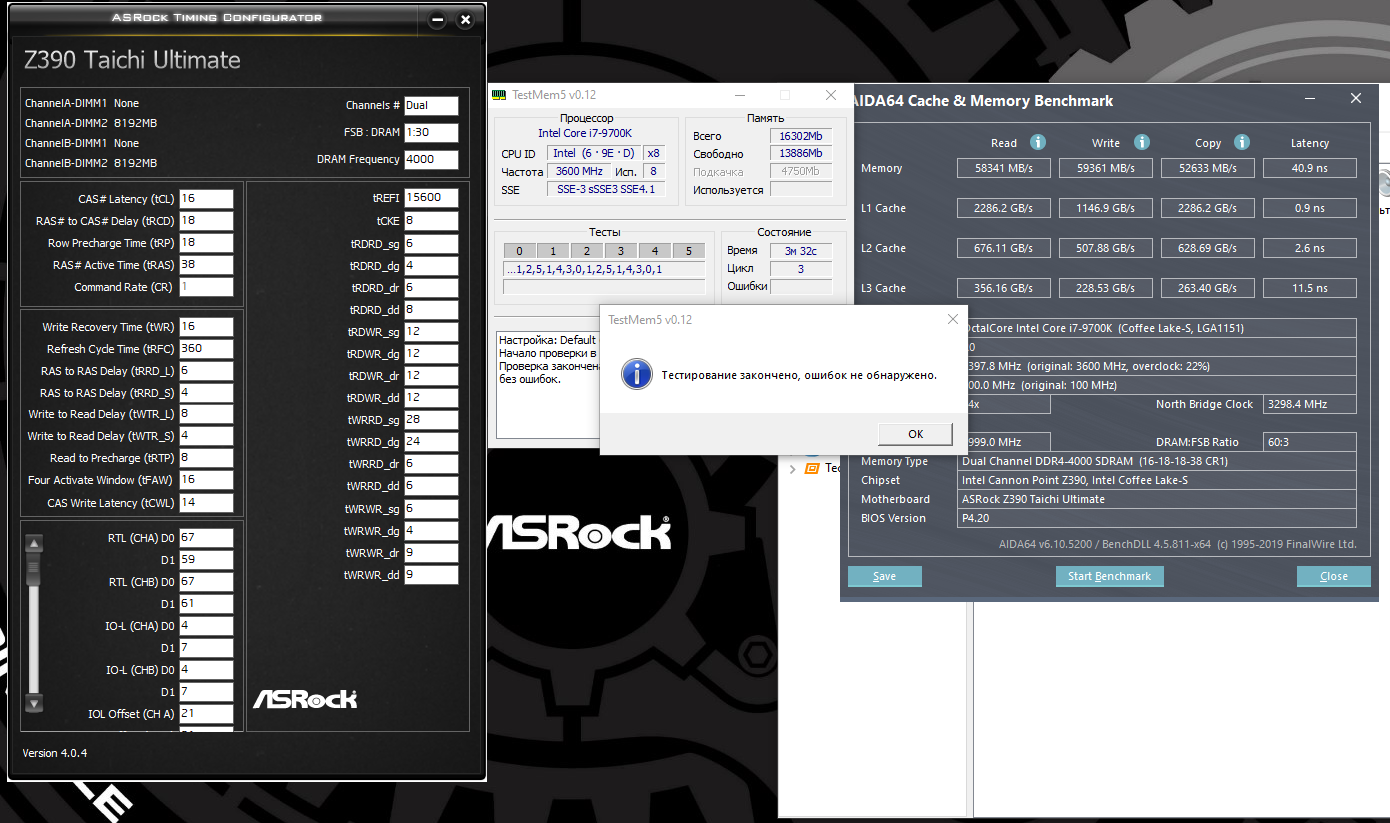This screenshot has height=823, width=1390.
Task: Click the RTL (CHA) D0 value field
Action: point(206,538)
